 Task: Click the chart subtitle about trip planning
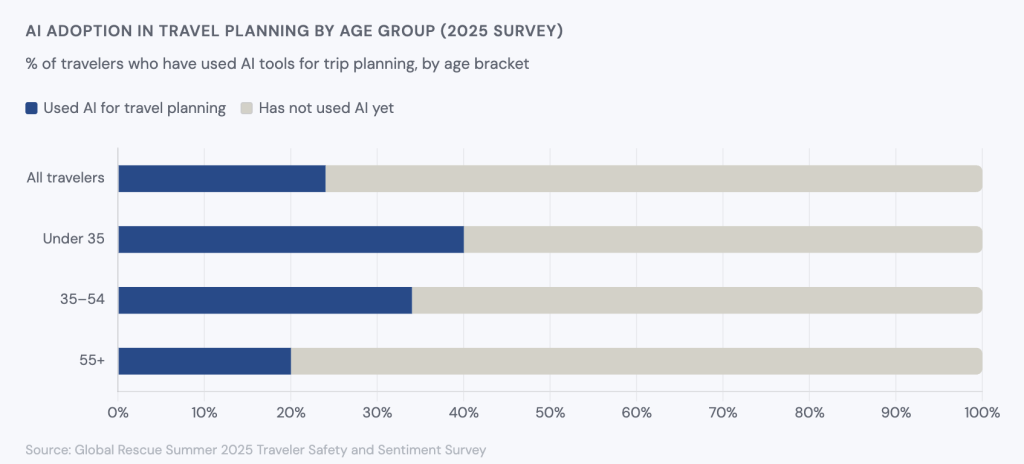coord(276,63)
